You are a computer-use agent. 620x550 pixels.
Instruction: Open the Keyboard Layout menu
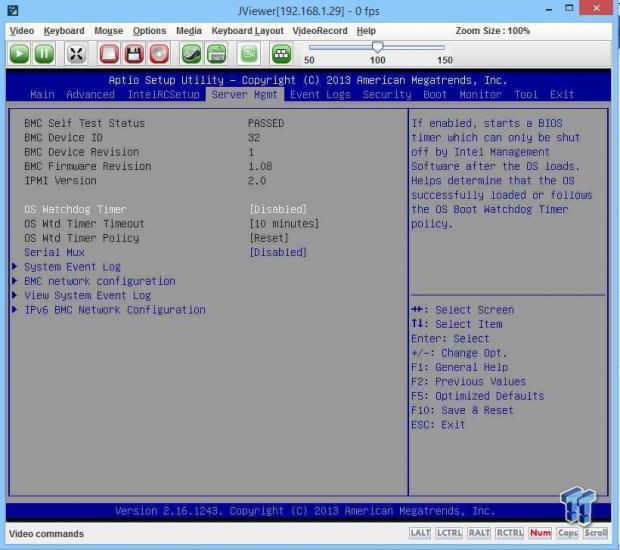(x=248, y=31)
